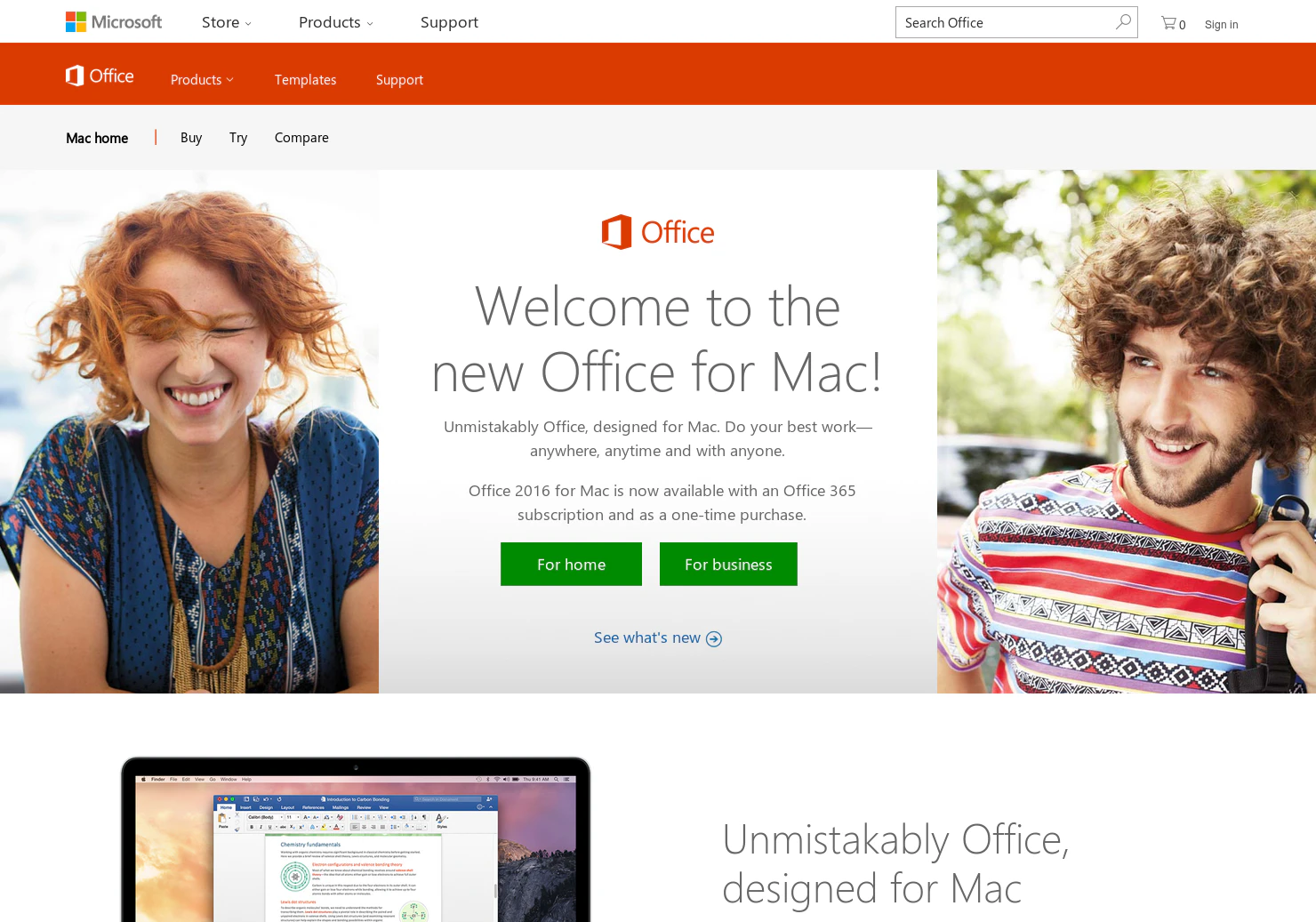
Task: Open the Products dropdown in the Office bar
Action: click(202, 79)
